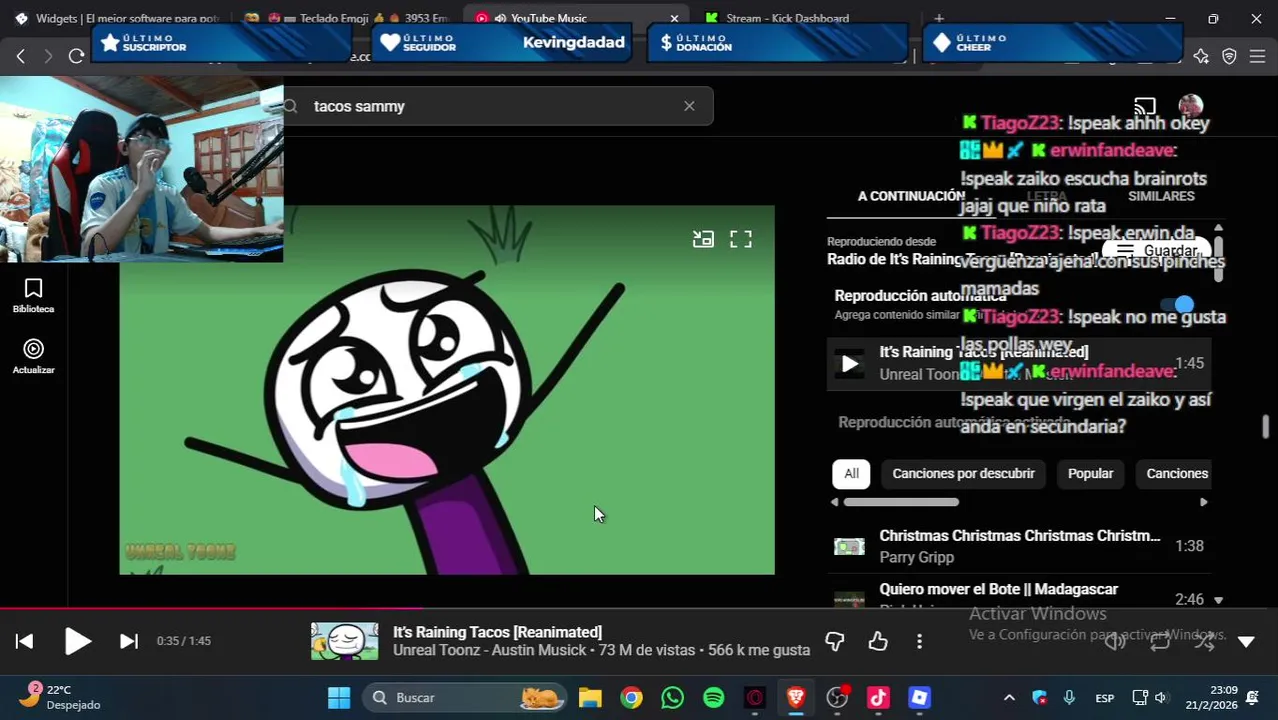The height and width of the screenshot is (720, 1278).
Task: Select the All filter chip
Action: click(x=851, y=473)
